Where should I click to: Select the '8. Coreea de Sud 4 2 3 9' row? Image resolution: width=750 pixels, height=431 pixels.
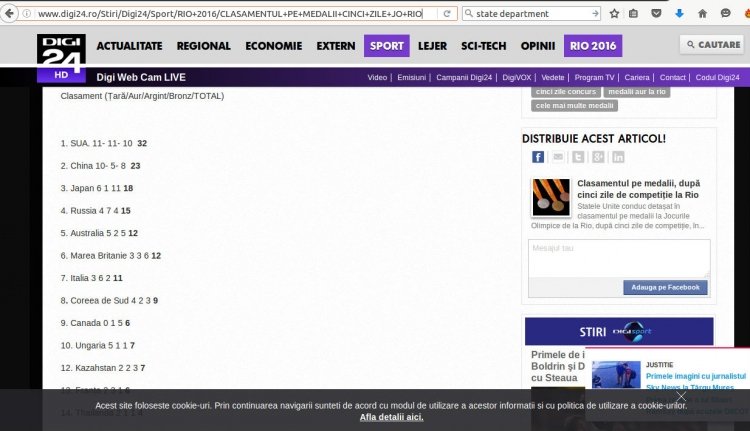(110, 301)
